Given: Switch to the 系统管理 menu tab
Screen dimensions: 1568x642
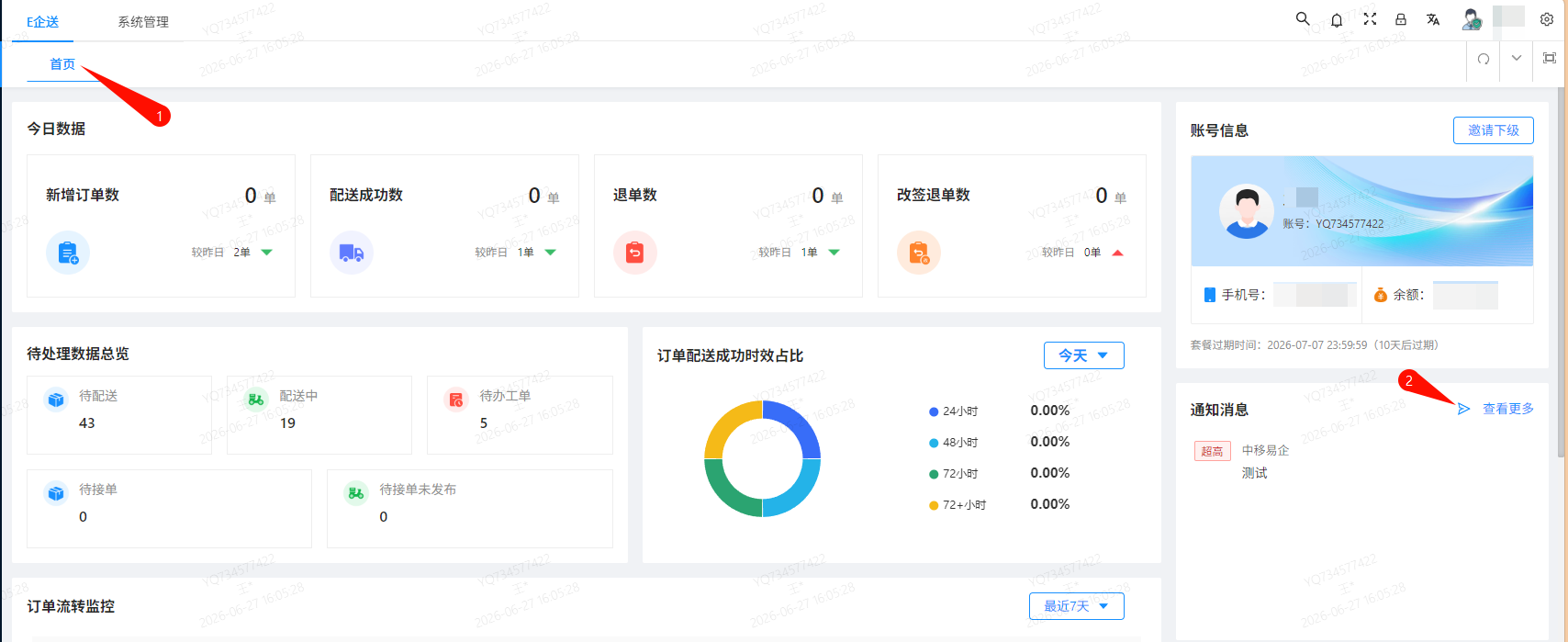Looking at the screenshot, I should click(143, 21).
